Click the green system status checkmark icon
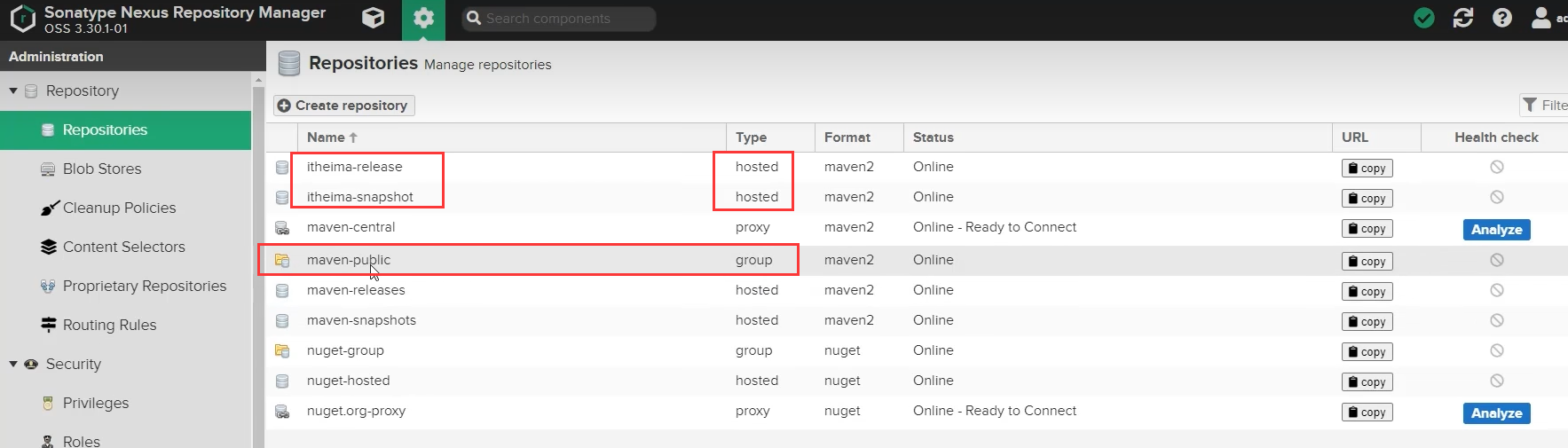 [x=1423, y=19]
